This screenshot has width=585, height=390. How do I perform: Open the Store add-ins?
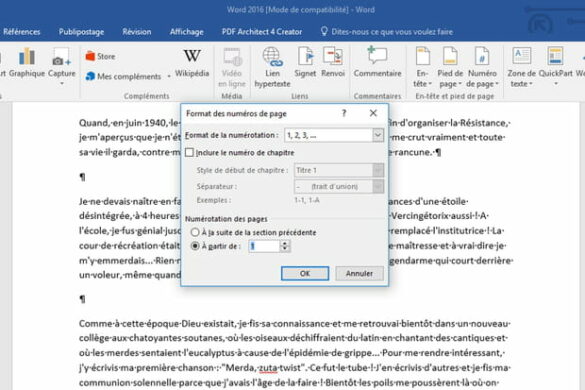(100, 56)
